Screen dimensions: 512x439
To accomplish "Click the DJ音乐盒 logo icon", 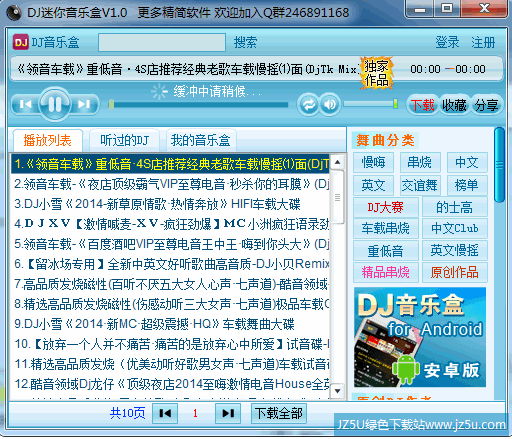I will click(x=21, y=42).
